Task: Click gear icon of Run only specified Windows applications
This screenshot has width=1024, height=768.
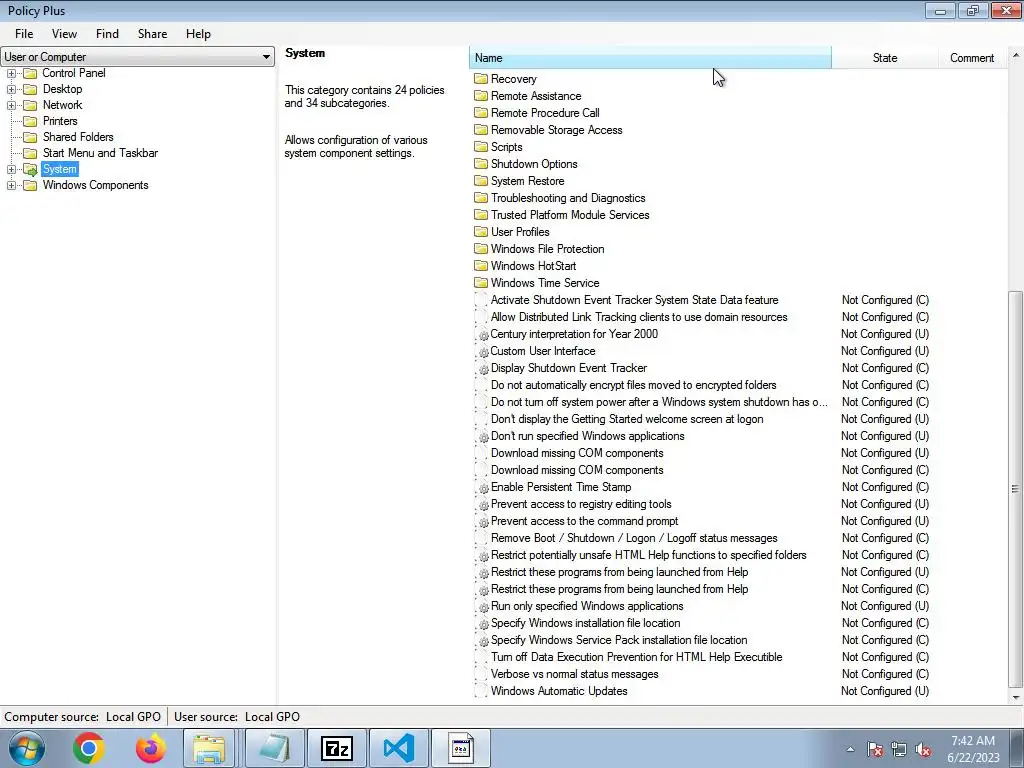Action: tap(482, 606)
